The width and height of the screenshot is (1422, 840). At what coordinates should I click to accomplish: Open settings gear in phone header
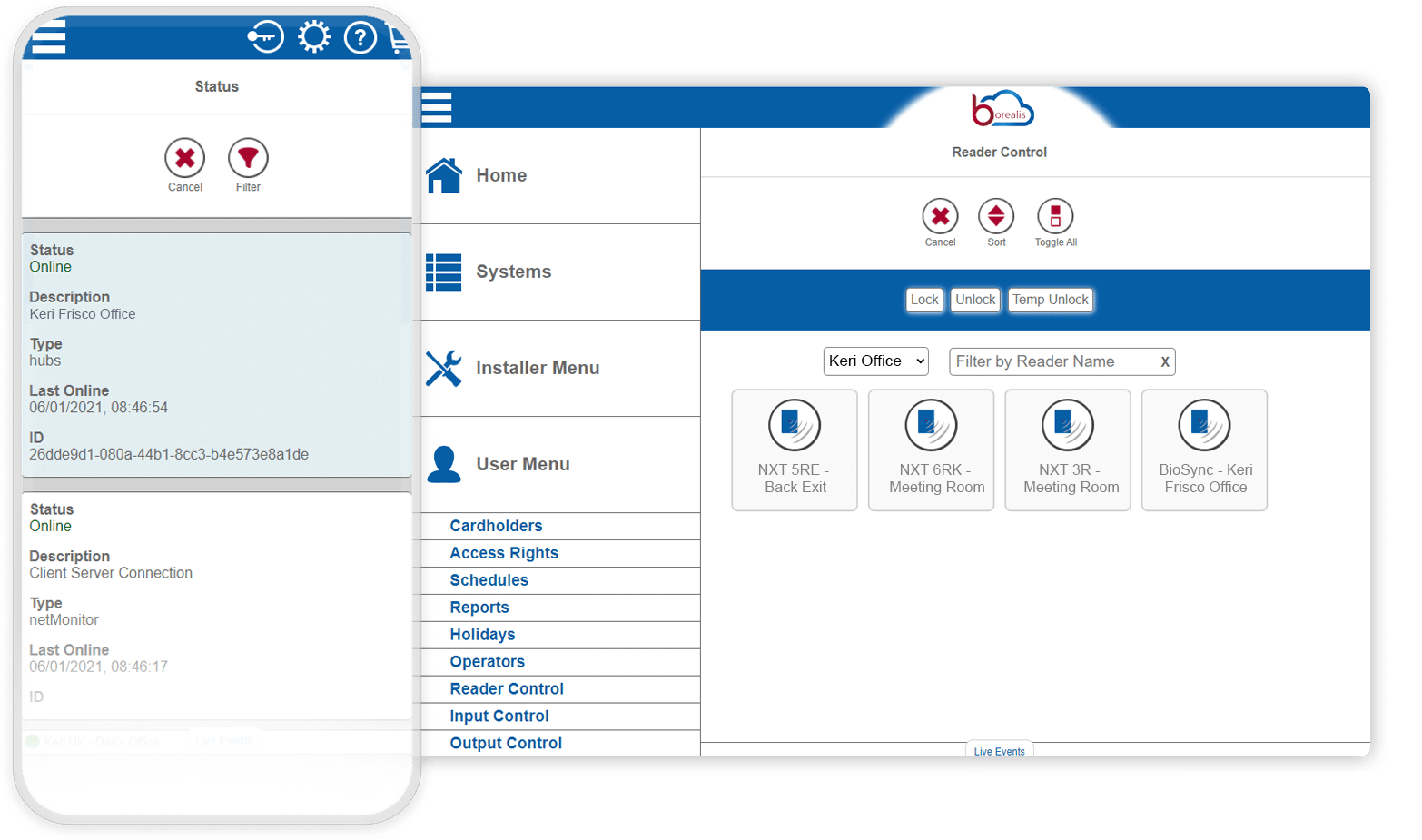click(x=314, y=37)
